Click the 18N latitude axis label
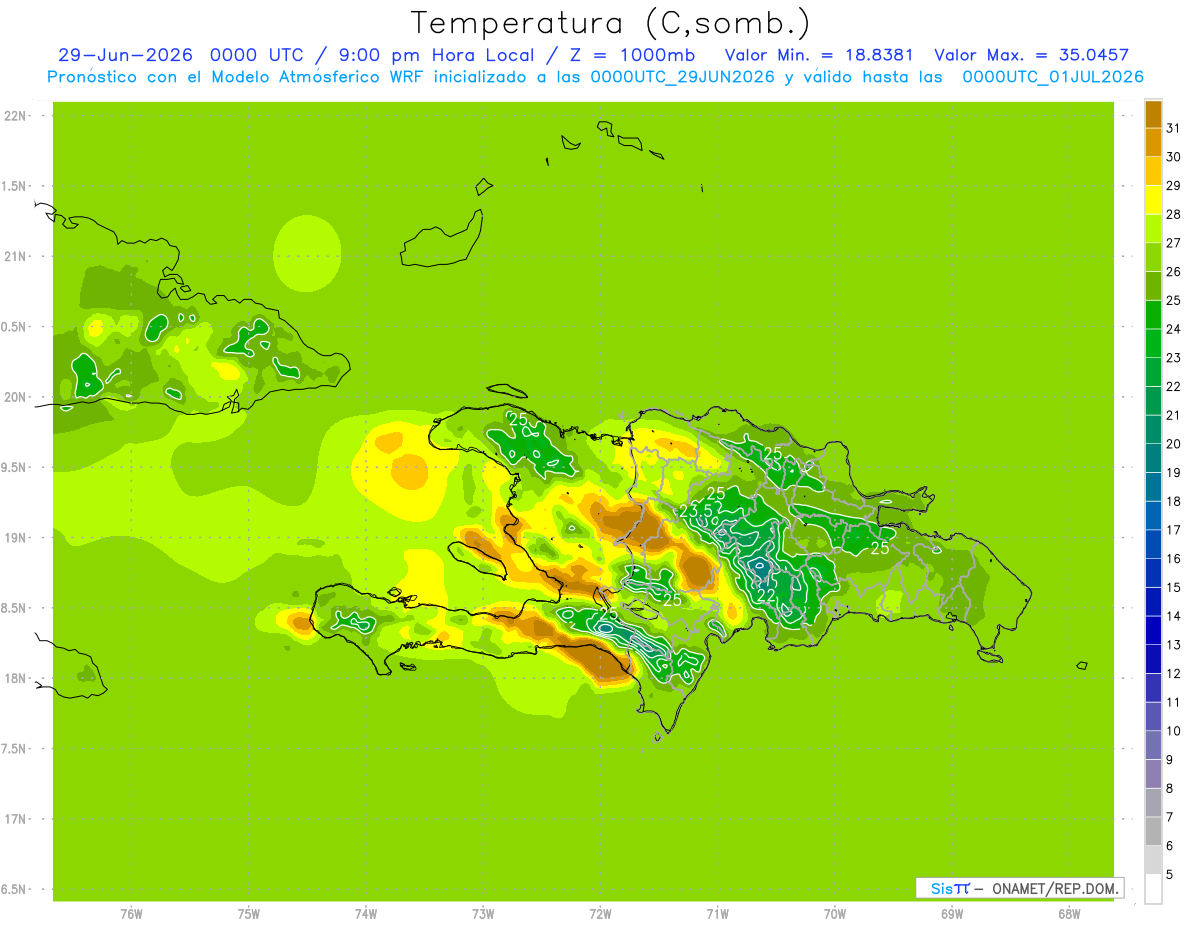This screenshot has width=1200, height=927. 15,678
